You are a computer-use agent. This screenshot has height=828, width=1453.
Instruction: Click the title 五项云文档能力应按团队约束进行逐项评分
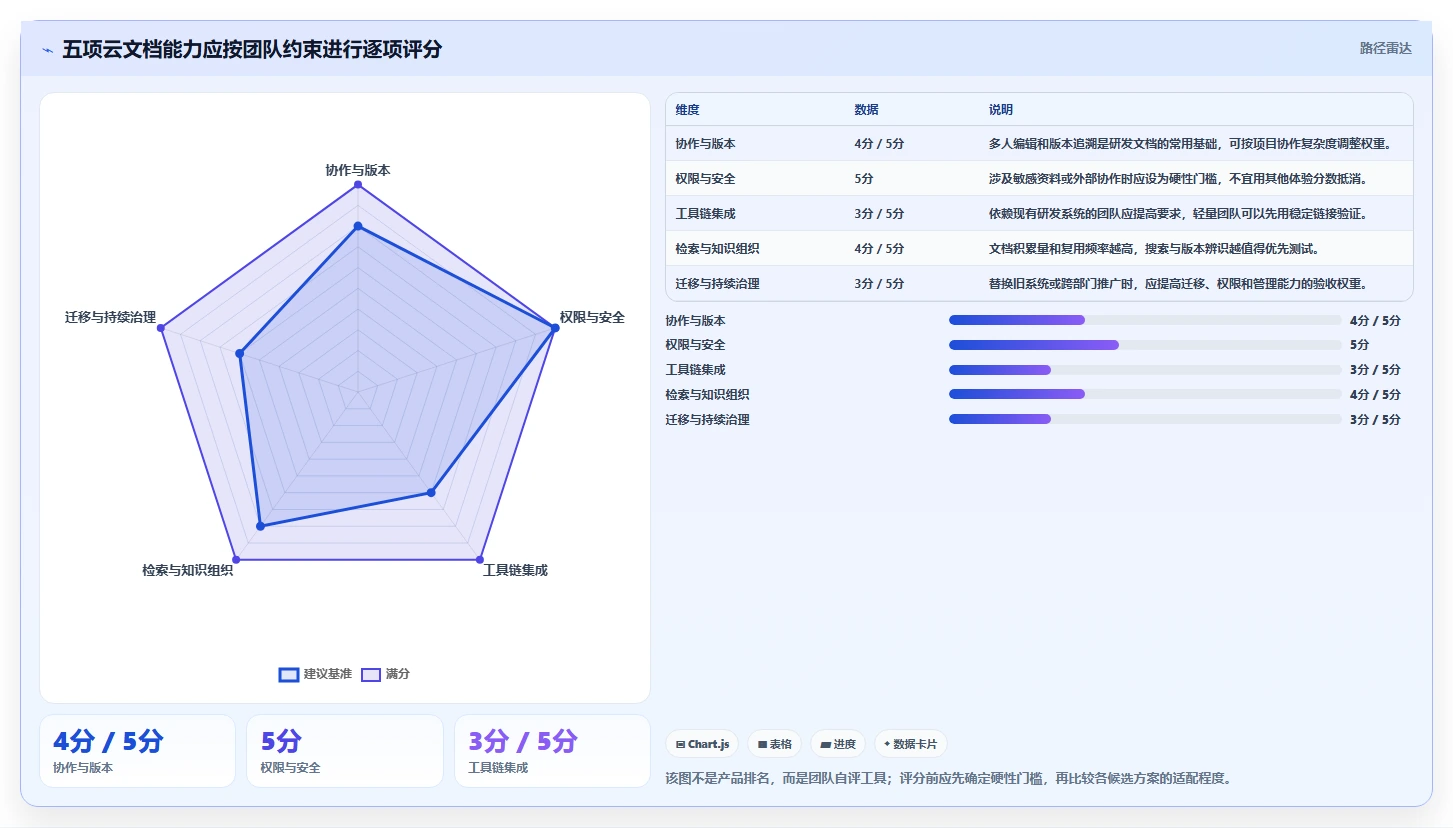(x=252, y=50)
